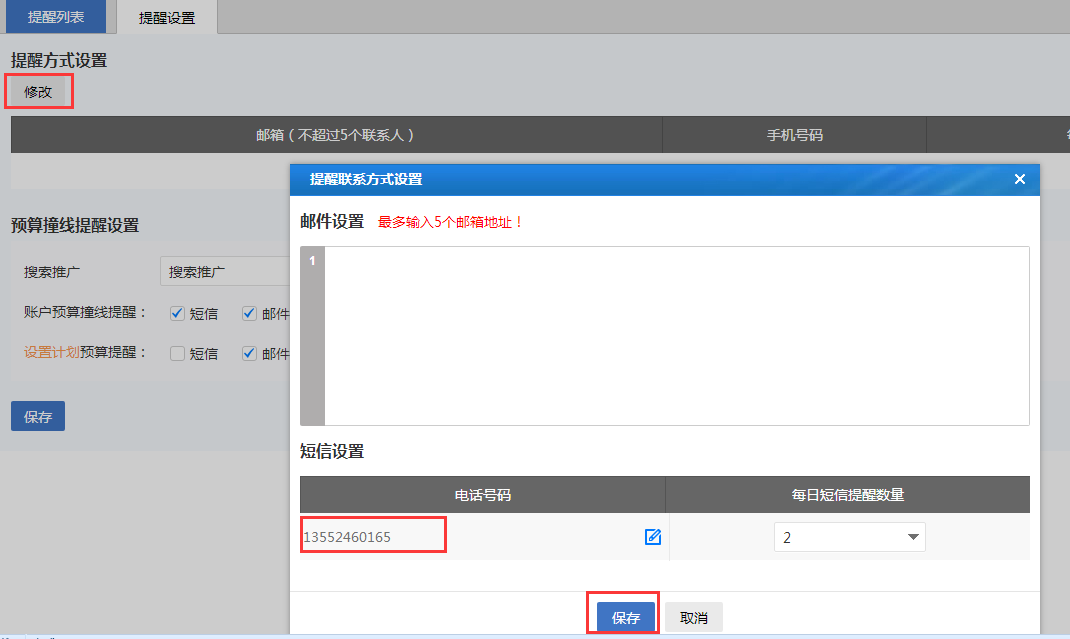Click 取消 to cancel the dialog
Image resolution: width=1070 pixels, height=639 pixels.
pos(693,618)
